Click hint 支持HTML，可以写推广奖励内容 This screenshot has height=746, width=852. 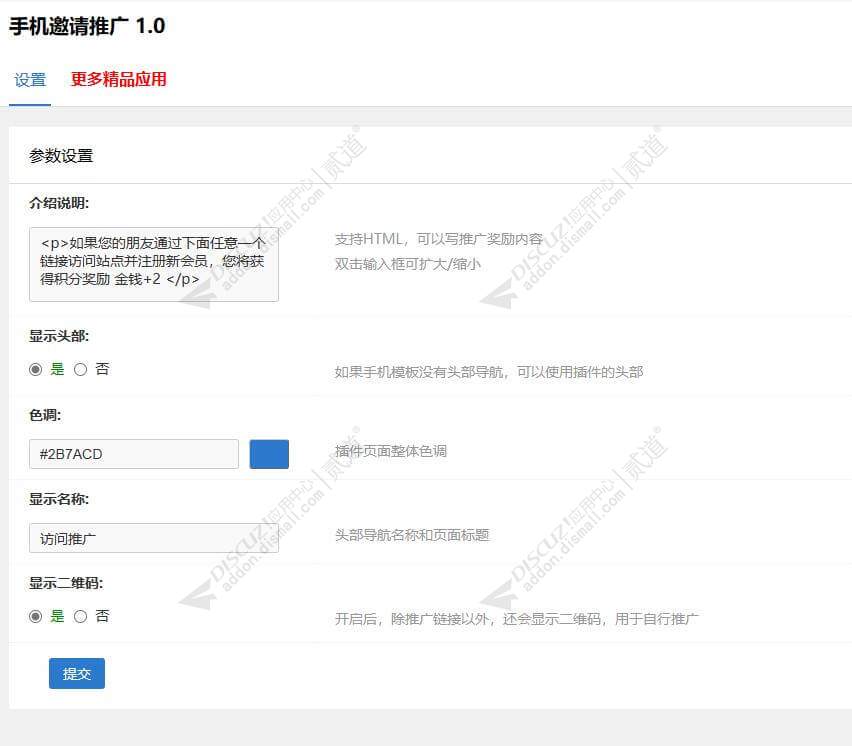(439, 239)
